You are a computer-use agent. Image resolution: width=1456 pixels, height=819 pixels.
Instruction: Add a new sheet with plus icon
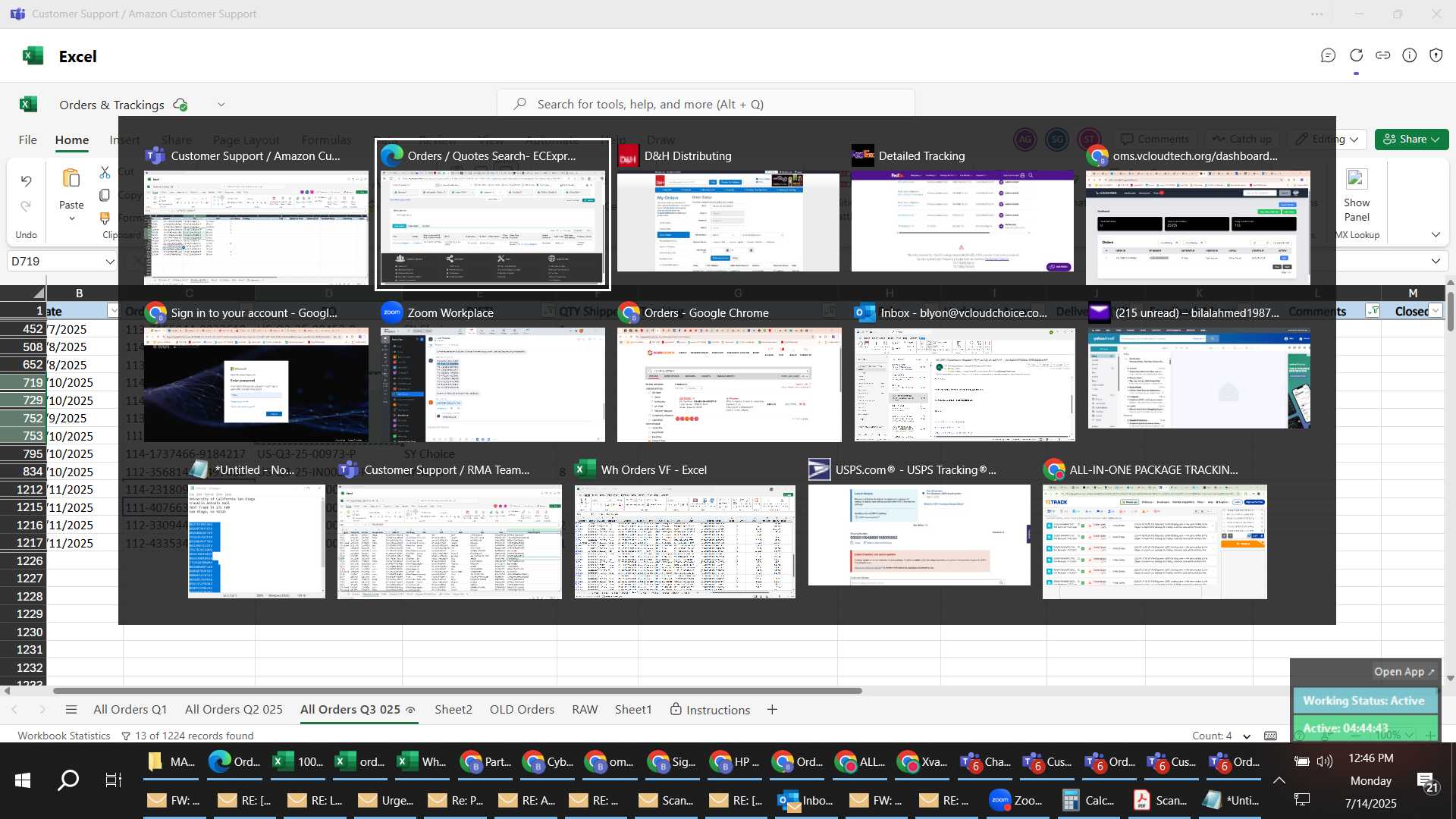(772, 710)
